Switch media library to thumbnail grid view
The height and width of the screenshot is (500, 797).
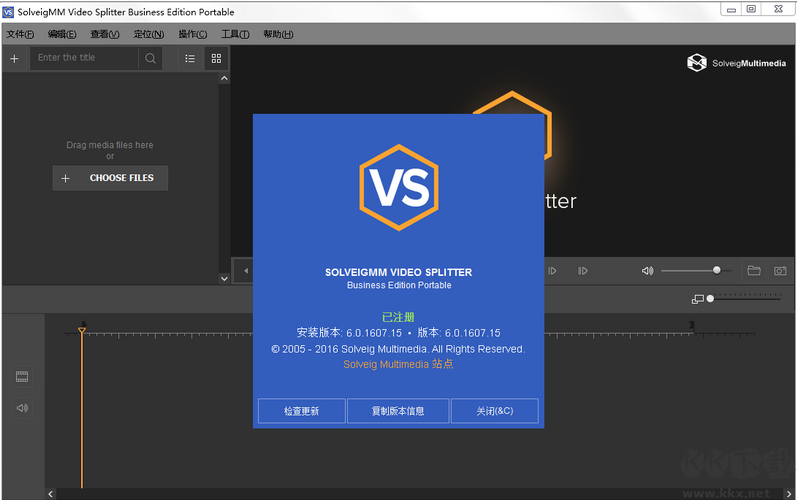coord(216,58)
